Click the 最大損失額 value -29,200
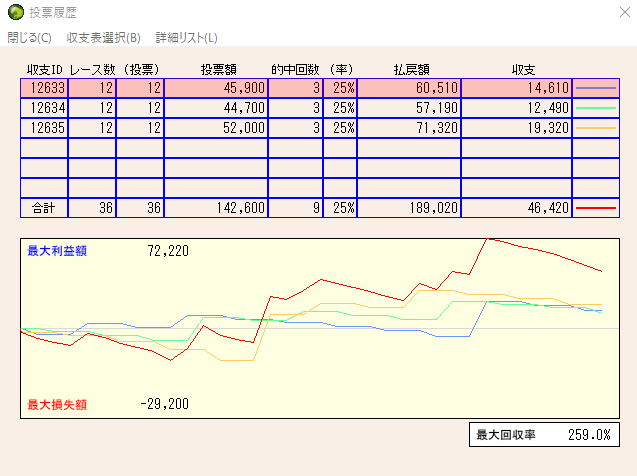The image size is (637, 476). pos(165,404)
